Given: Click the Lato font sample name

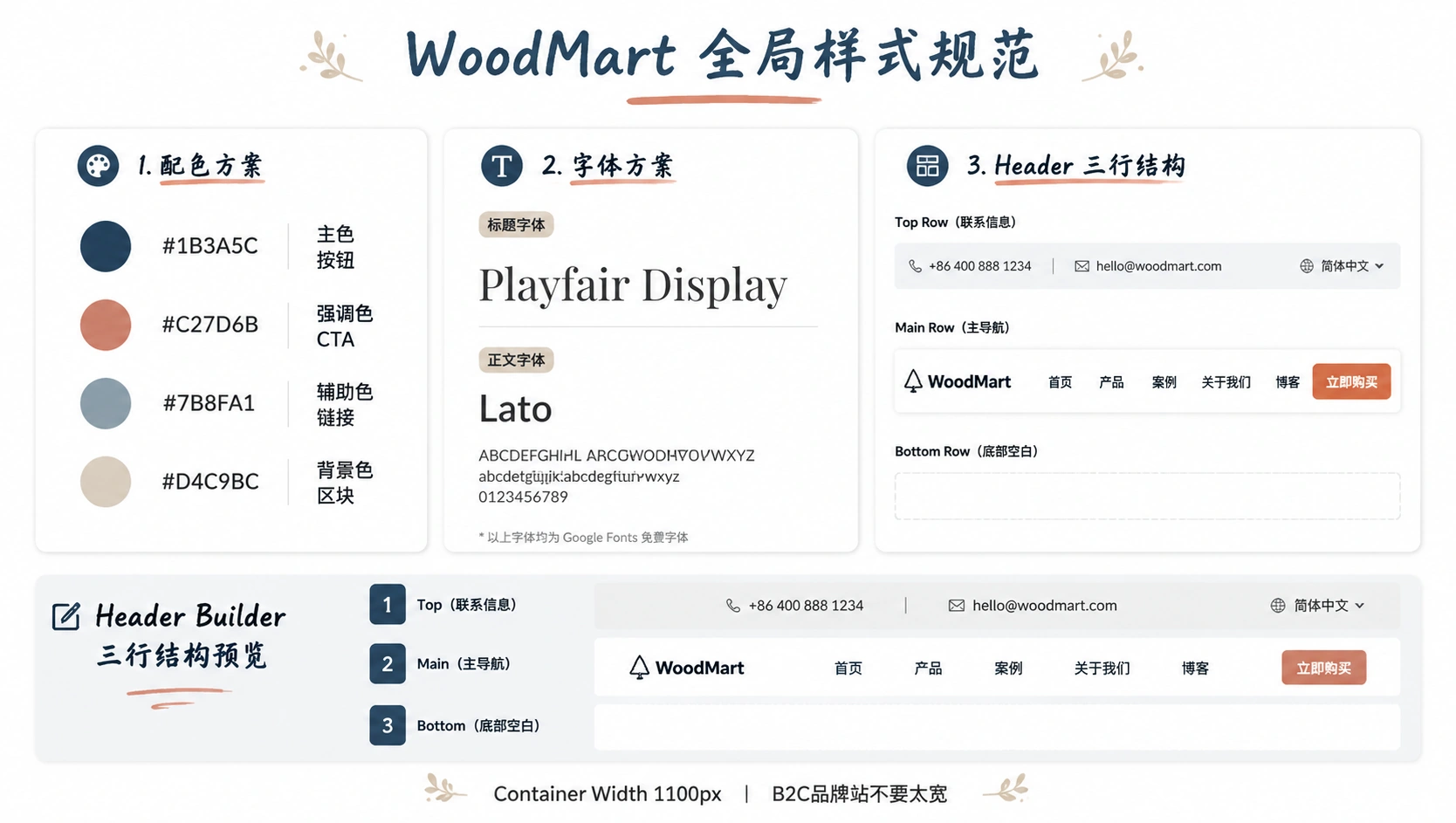Looking at the screenshot, I should [515, 408].
